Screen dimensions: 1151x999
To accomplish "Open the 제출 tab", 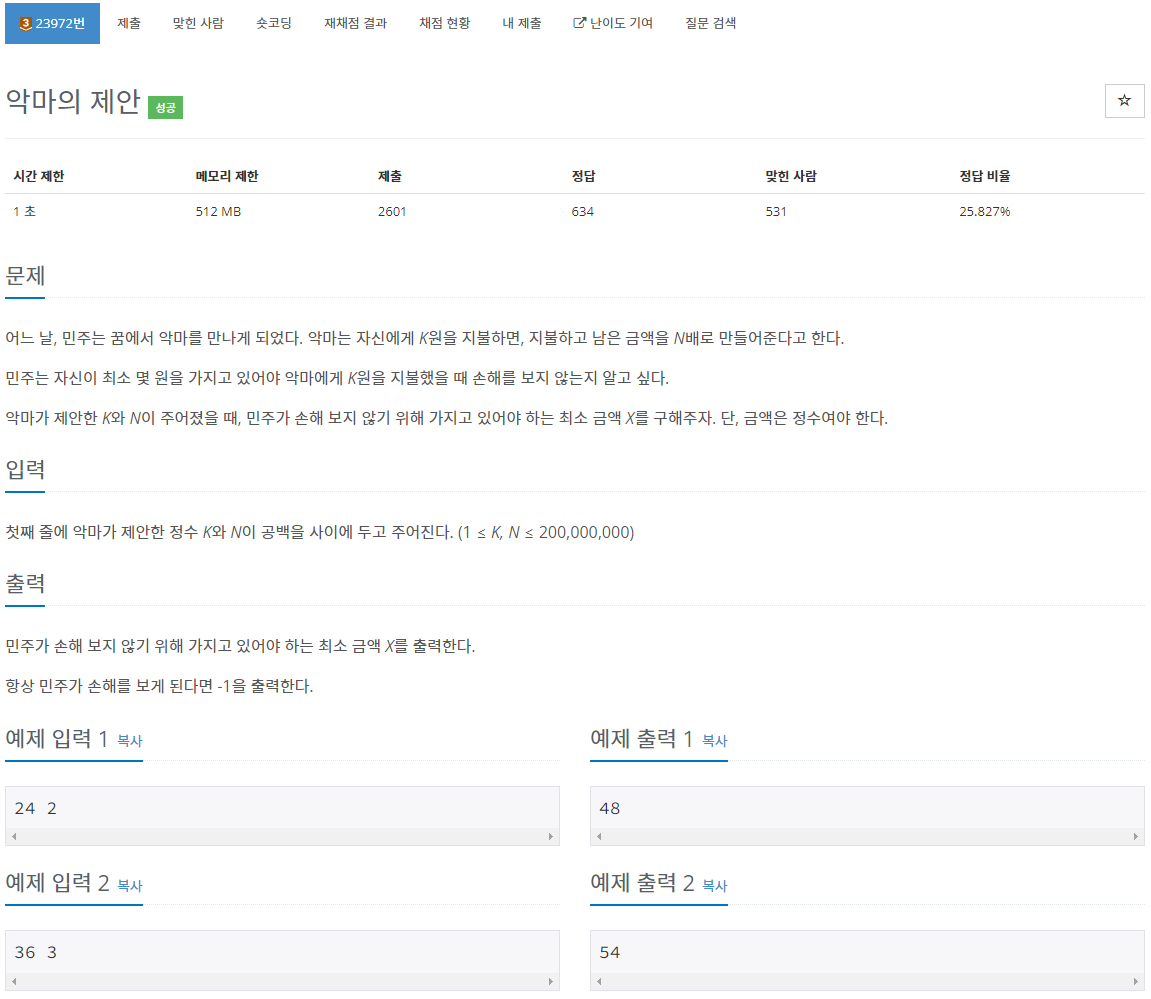I will tap(128, 22).
